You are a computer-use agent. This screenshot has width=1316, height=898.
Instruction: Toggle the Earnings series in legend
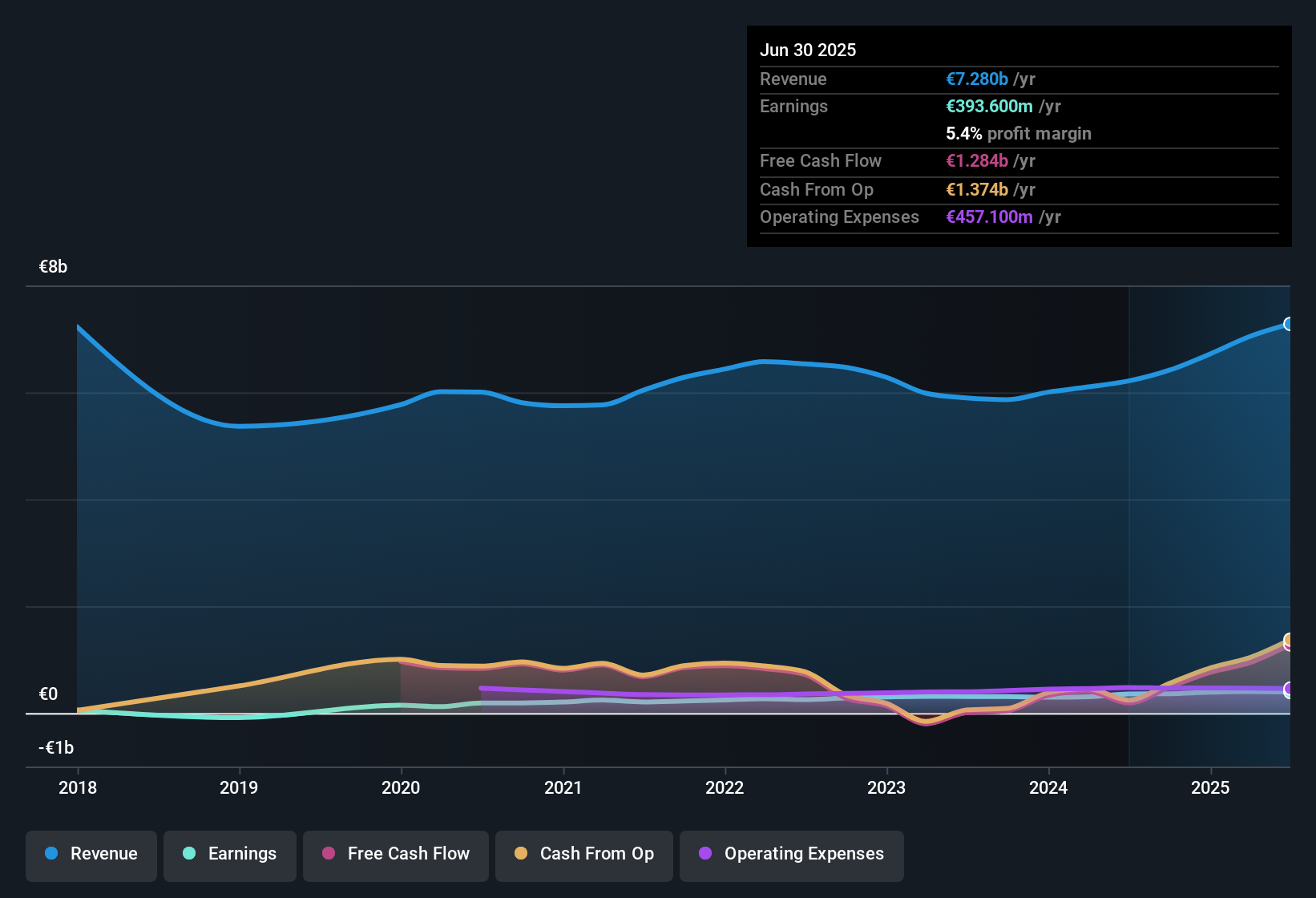(230, 854)
